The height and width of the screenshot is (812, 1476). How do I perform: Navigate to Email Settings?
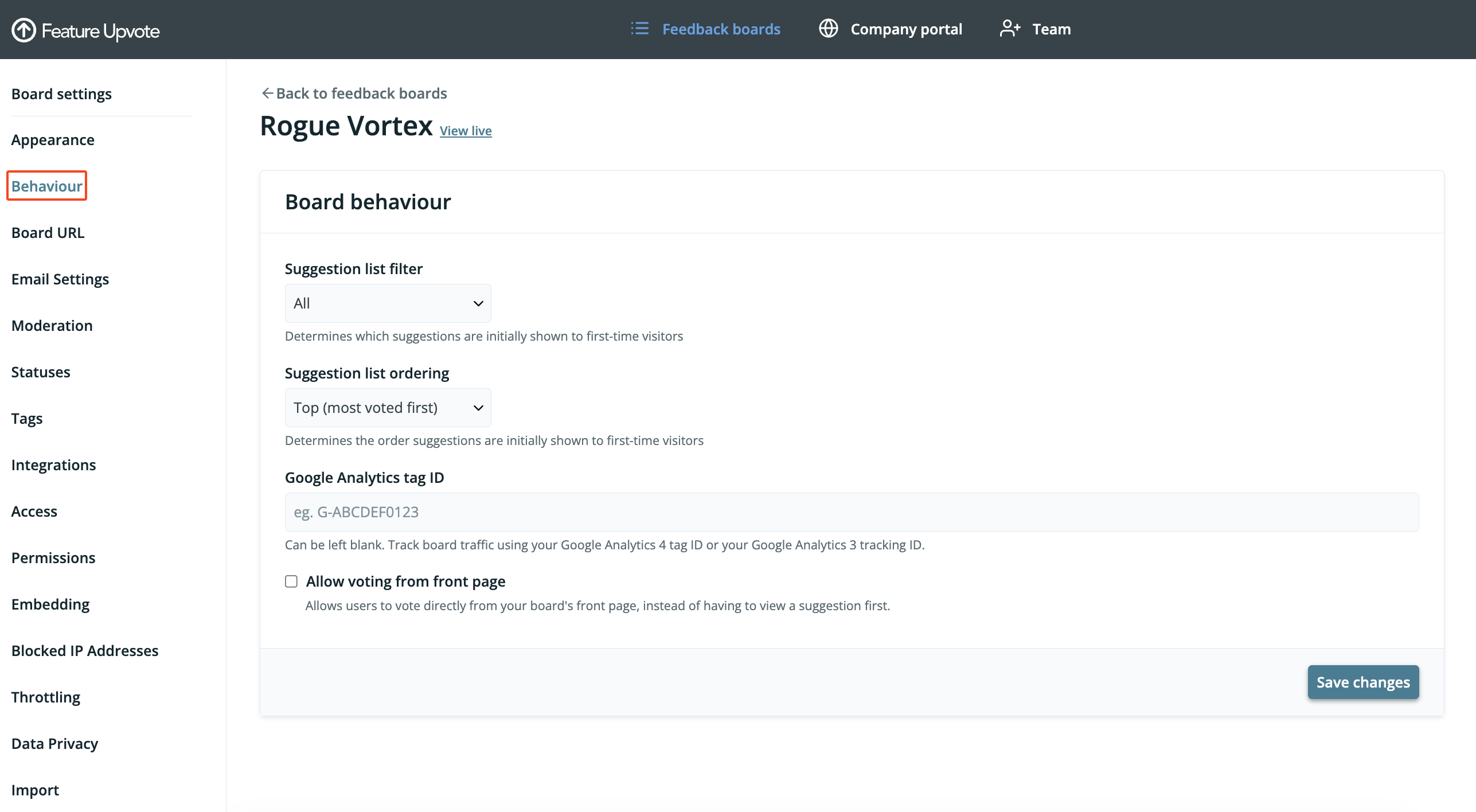coord(60,279)
